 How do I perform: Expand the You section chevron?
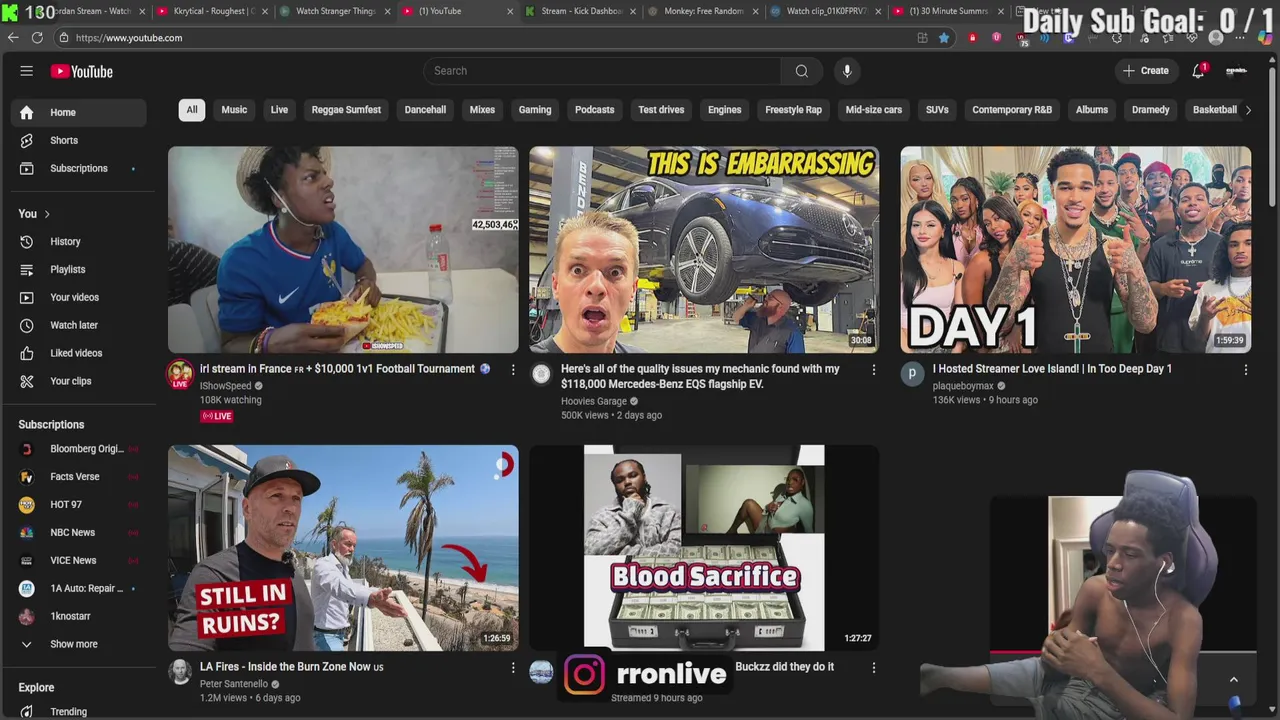click(x=46, y=214)
